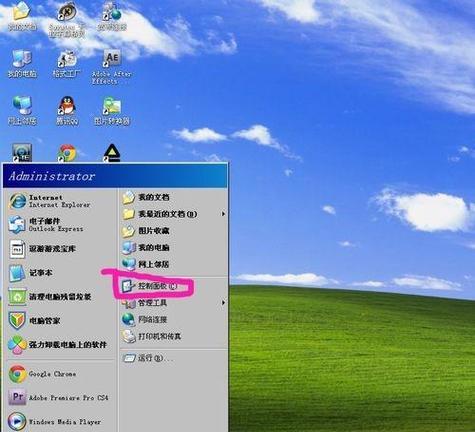The height and width of the screenshot is (432, 475).
Task: Select the desktop shortcut left of Chrome
Action: pos(22,153)
